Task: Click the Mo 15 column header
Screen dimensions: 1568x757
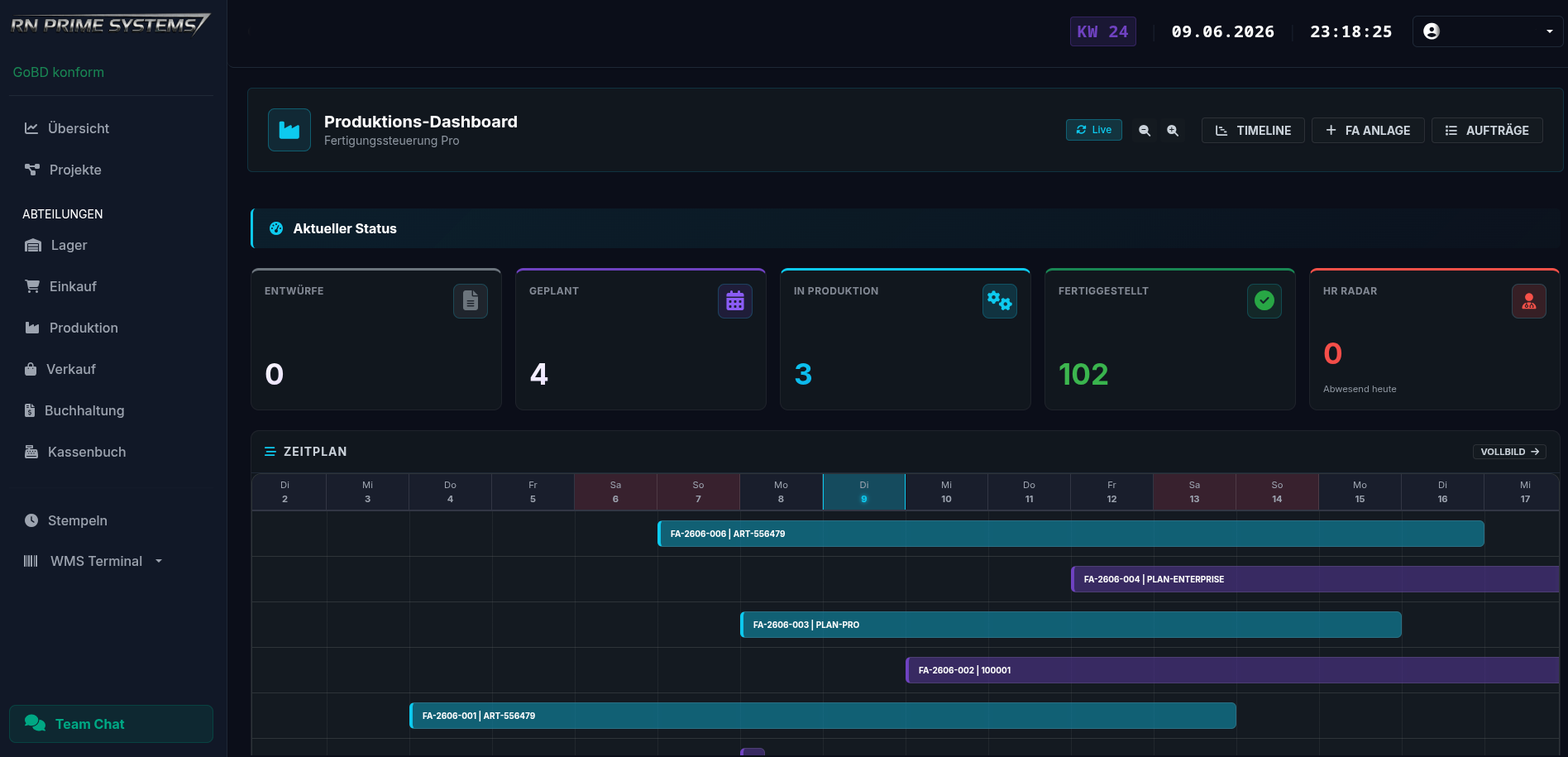Action: point(1360,491)
